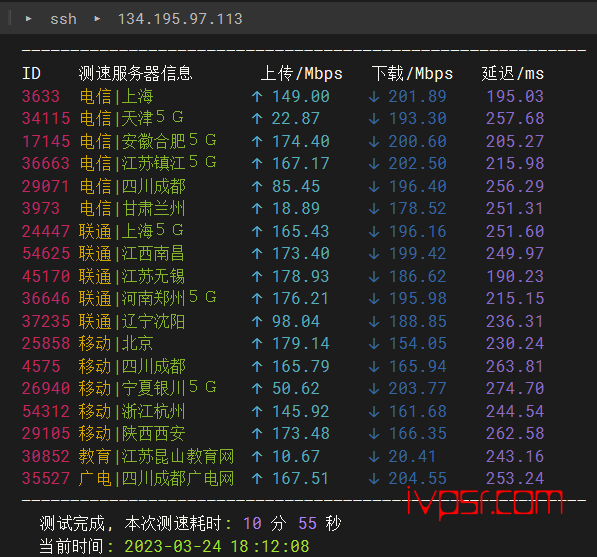Click the 联通|辽宁沈阳 server name
The width and height of the screenshot is (597, 557).
(131, 321)
